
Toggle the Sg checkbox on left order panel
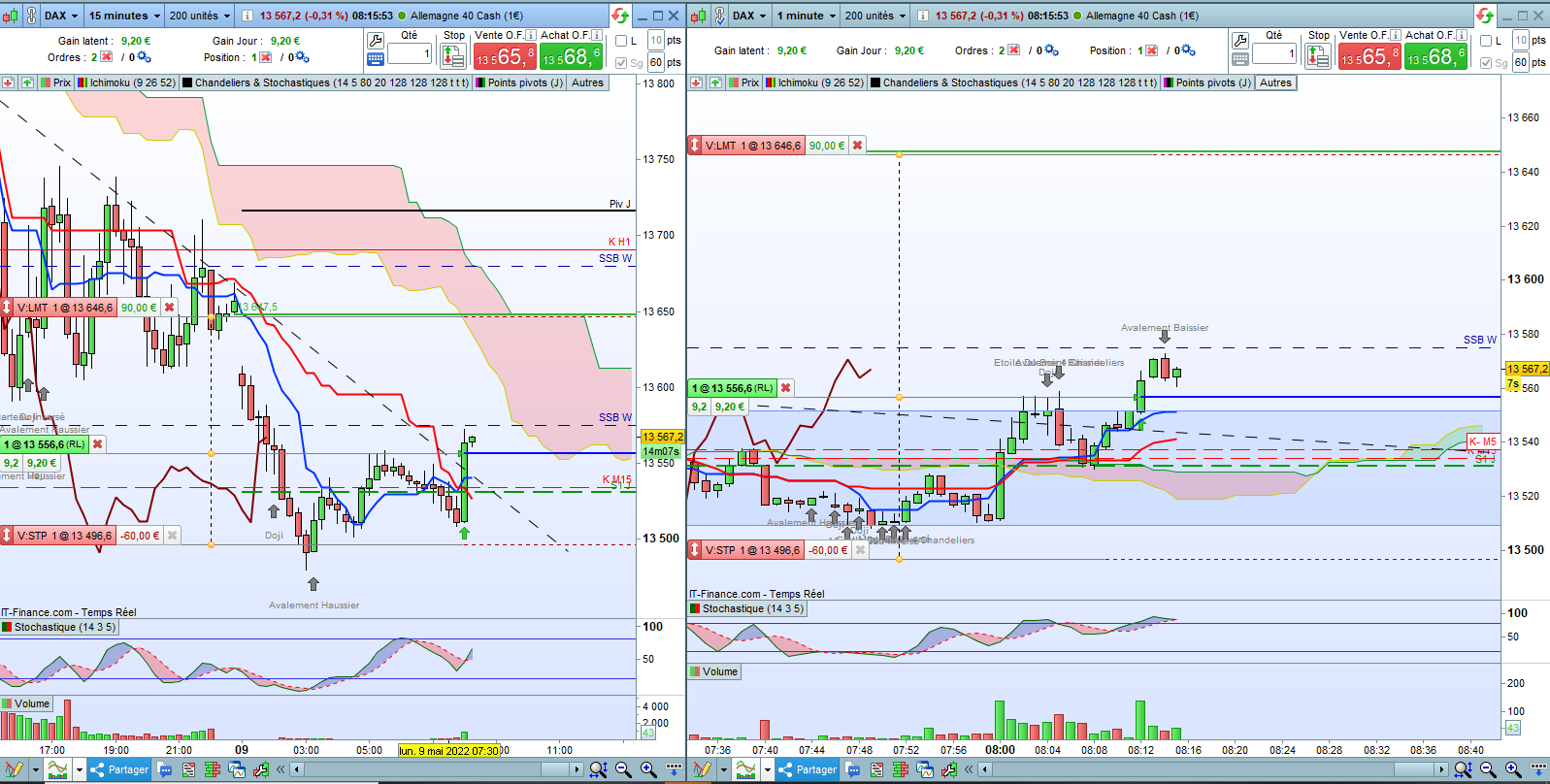pos(621,62)
